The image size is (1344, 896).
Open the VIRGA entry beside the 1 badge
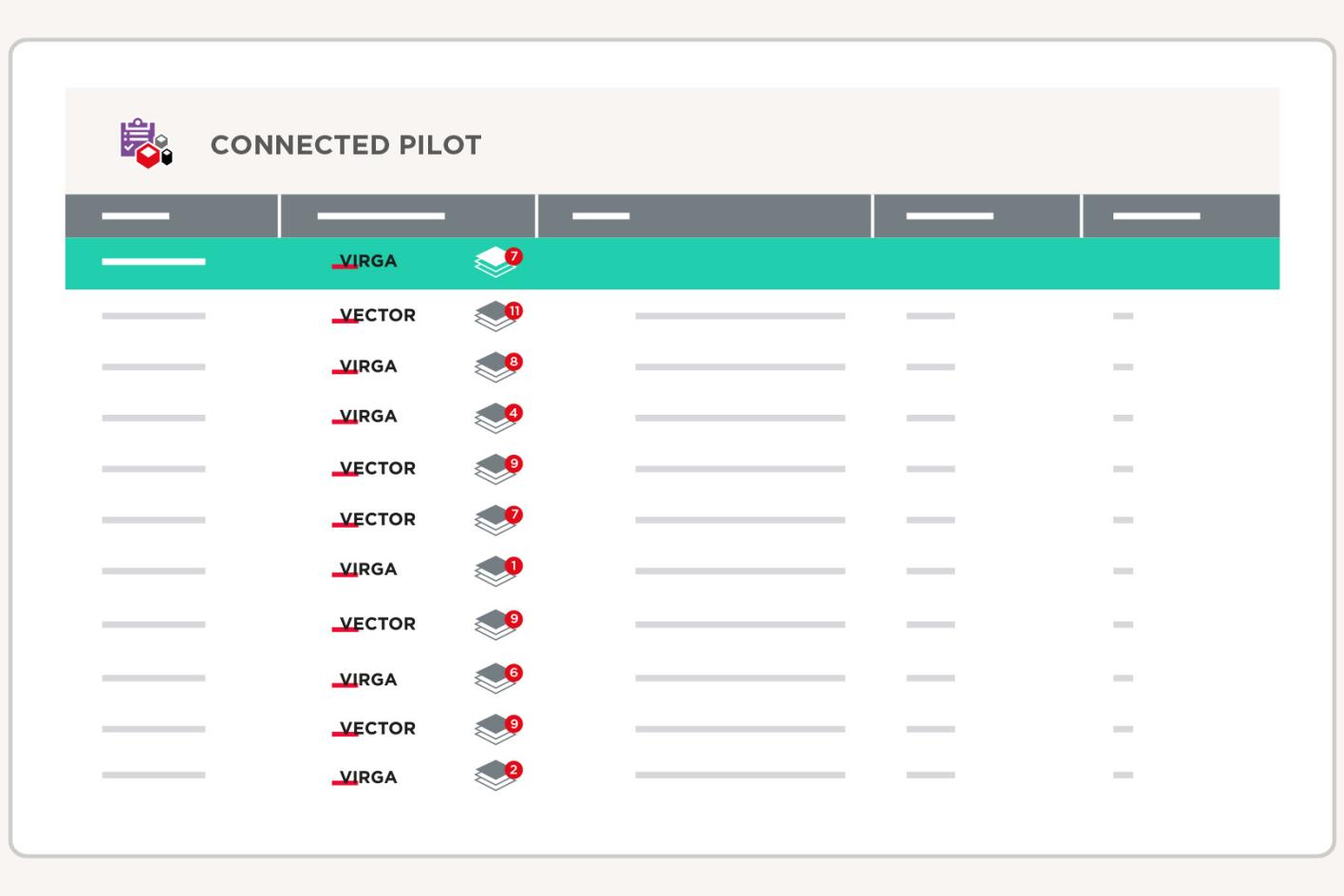[x=368, y=569]
